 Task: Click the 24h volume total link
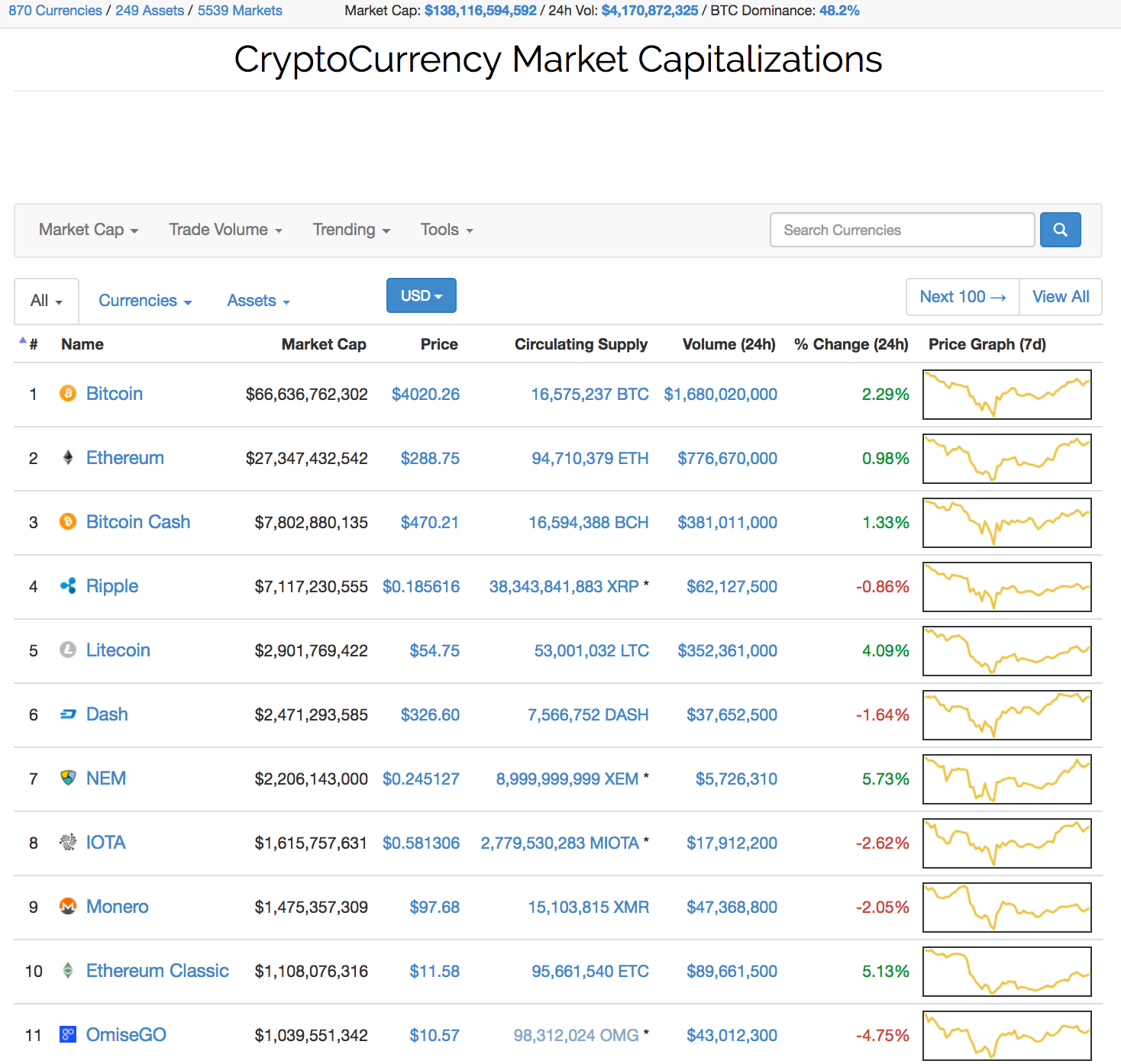coord(650,11)
